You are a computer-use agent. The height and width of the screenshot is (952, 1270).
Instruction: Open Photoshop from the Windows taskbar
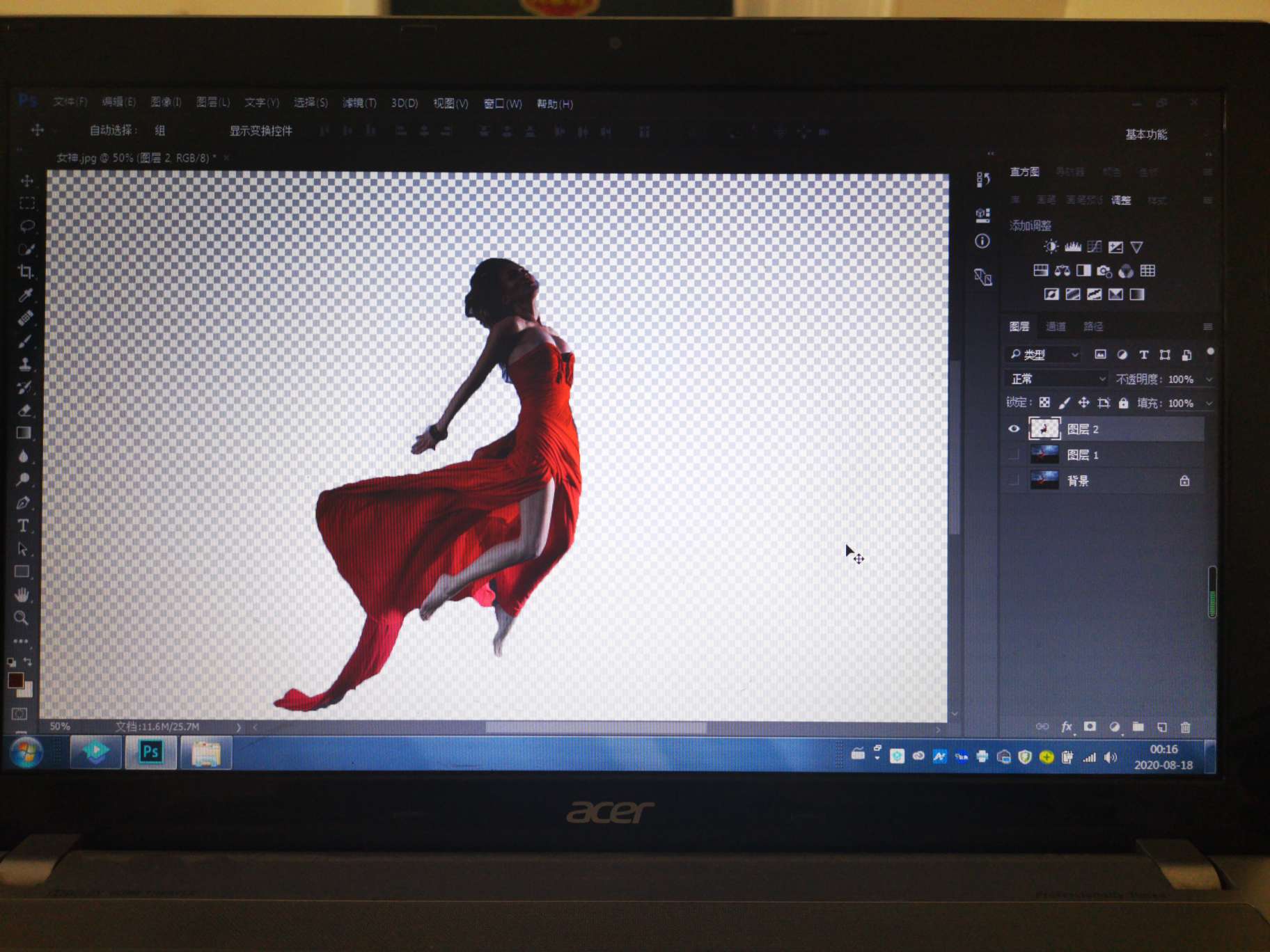click(x=150, y=752)
